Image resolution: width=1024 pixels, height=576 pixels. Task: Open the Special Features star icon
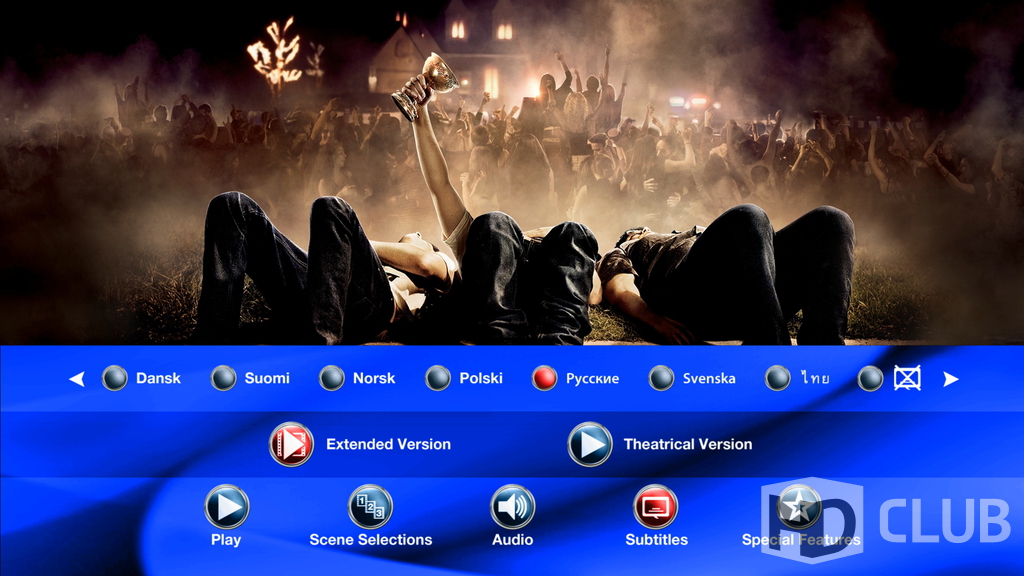[x=799, y=506]
